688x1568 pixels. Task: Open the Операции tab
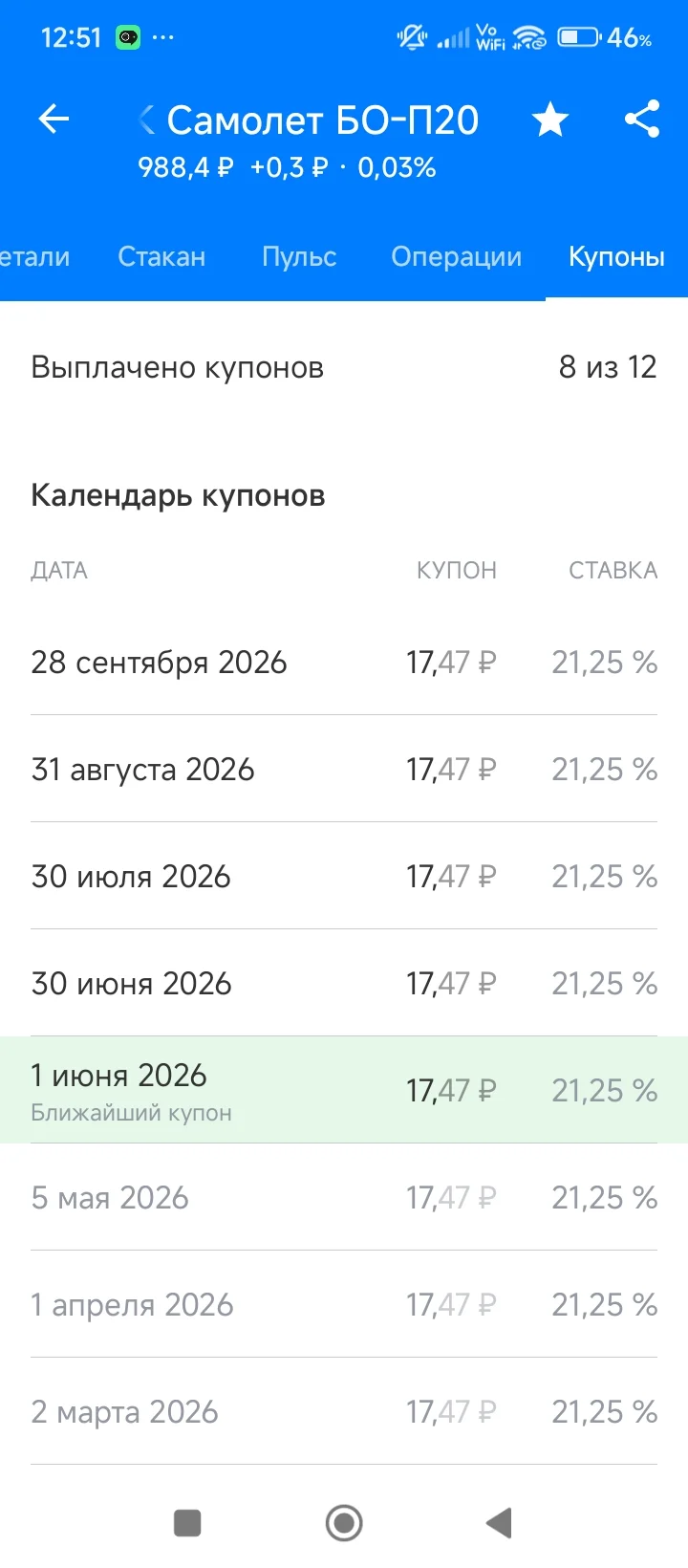(x=457, y=256)
